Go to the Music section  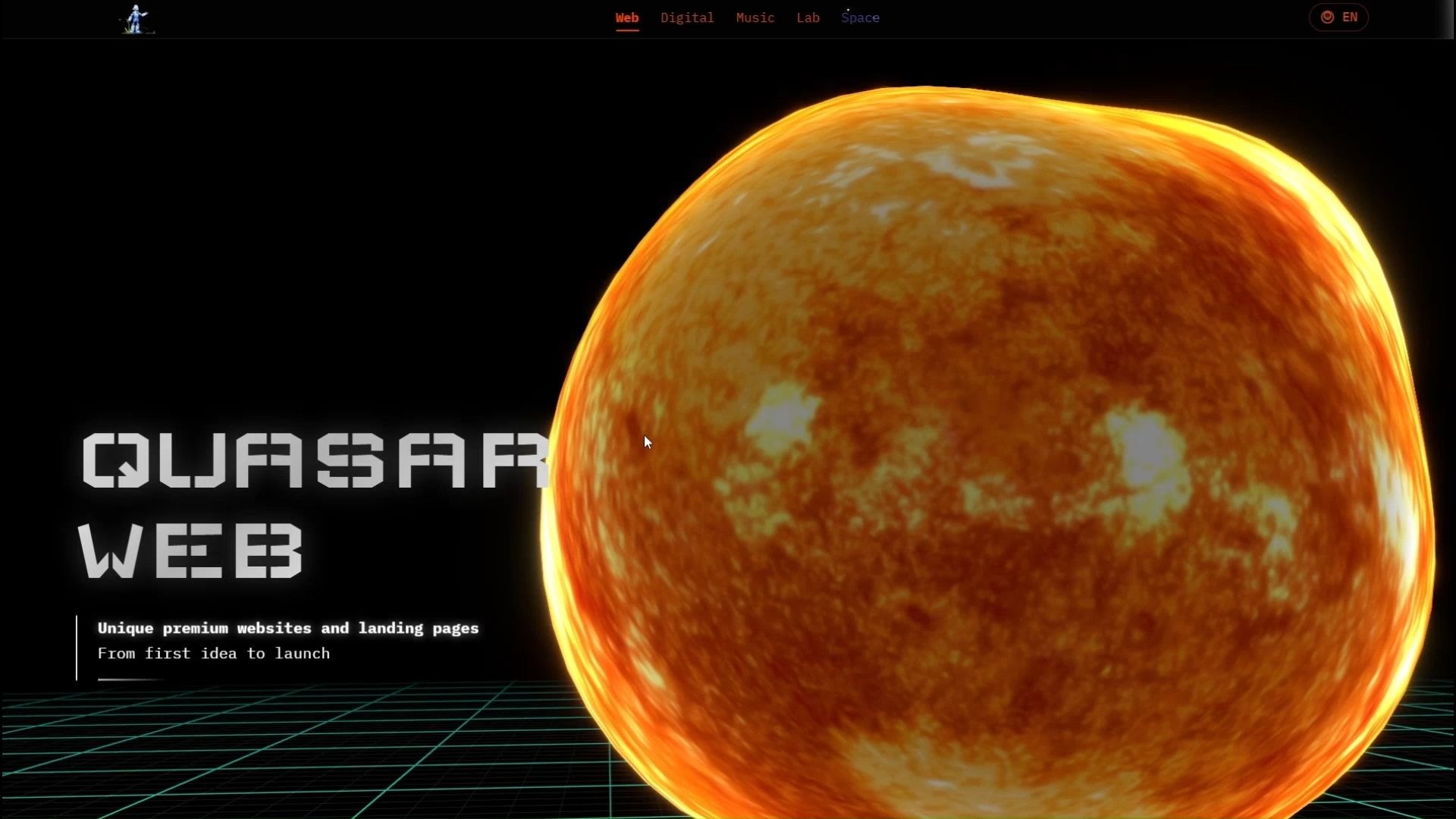click(x=755, y=17)
